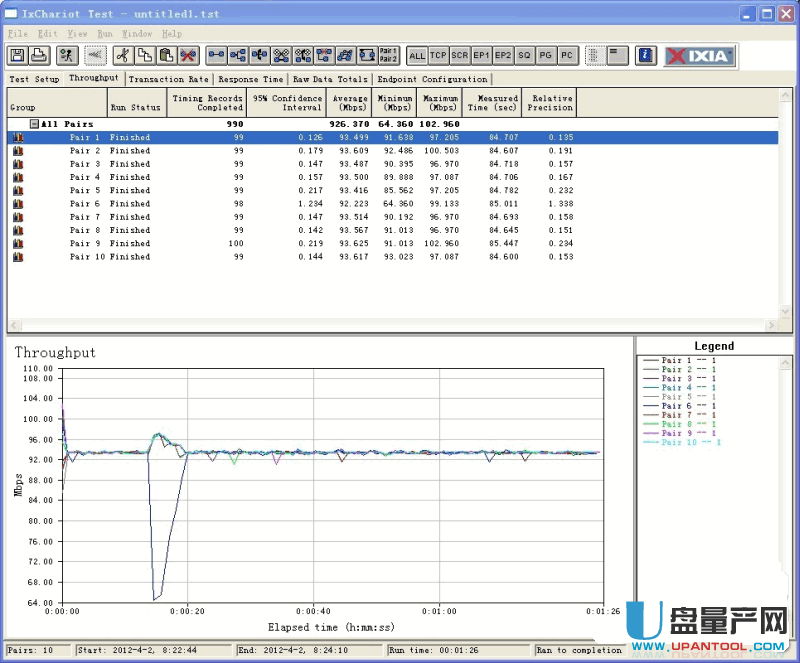
Task: Click the Print icon in toolbar
Action: point(39,56)
